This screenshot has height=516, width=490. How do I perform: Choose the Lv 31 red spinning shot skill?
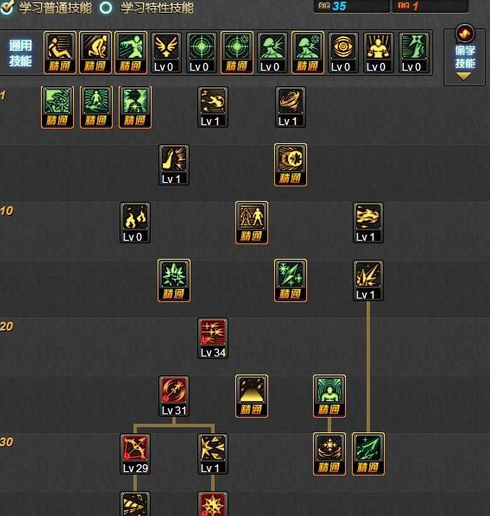pos(174,396)
